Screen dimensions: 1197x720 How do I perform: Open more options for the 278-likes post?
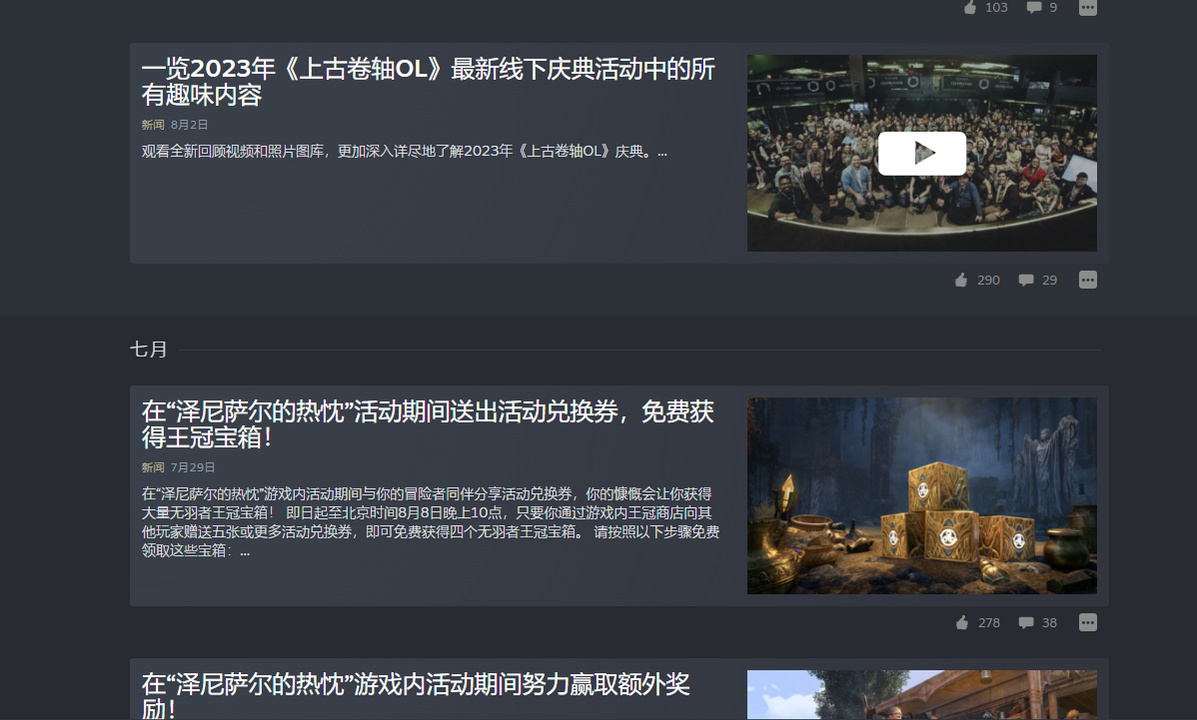click(x=1088, y=623)
